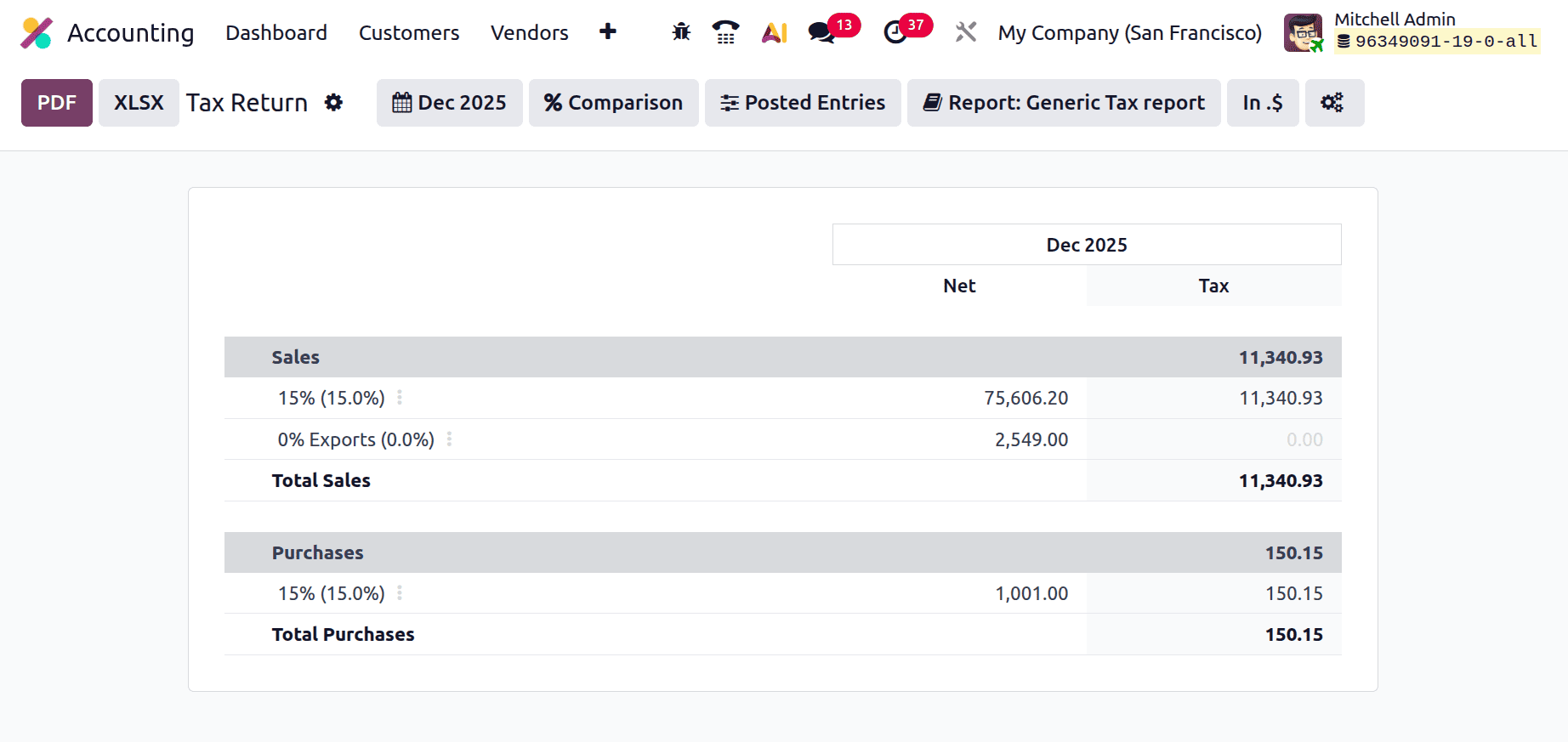Click the 1,001.00 net amount
Screen dimensions: 1568x742
1031,593
